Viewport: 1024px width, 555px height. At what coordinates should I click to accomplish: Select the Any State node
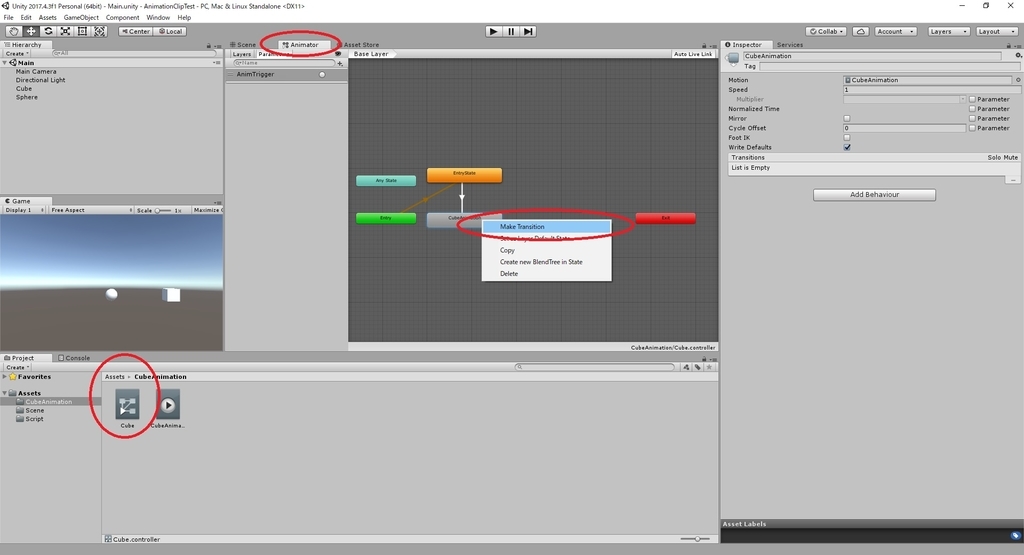click(x=386, y=180)
